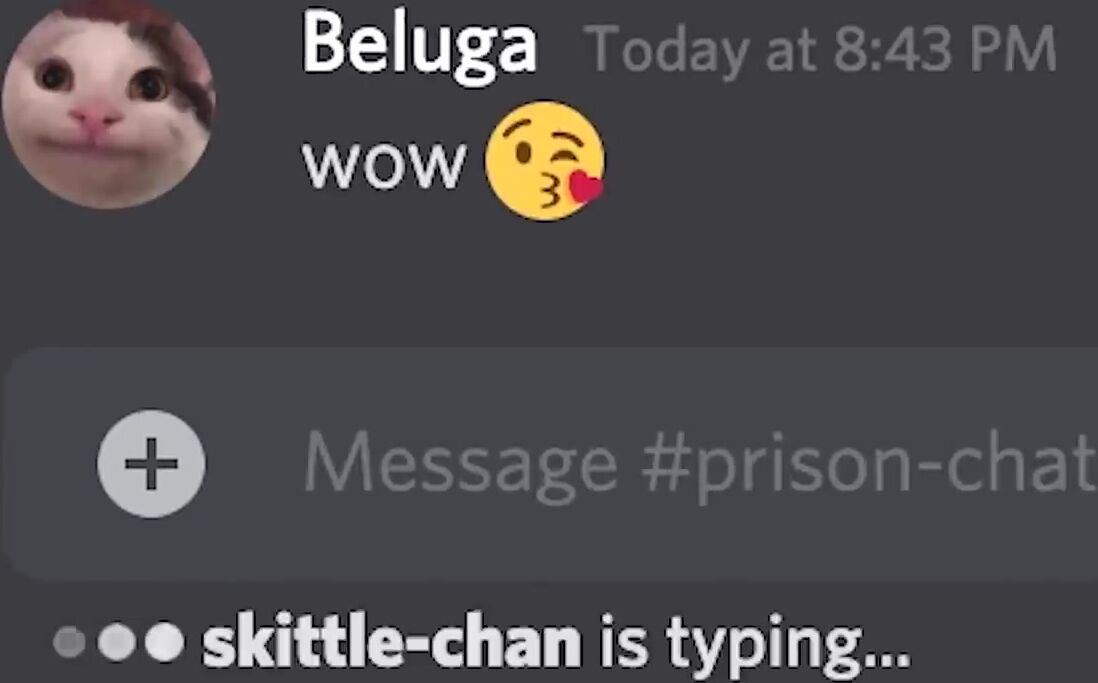Click the plus attachment button
Viewport: 1098px width, 683px height.
(151, 464)
